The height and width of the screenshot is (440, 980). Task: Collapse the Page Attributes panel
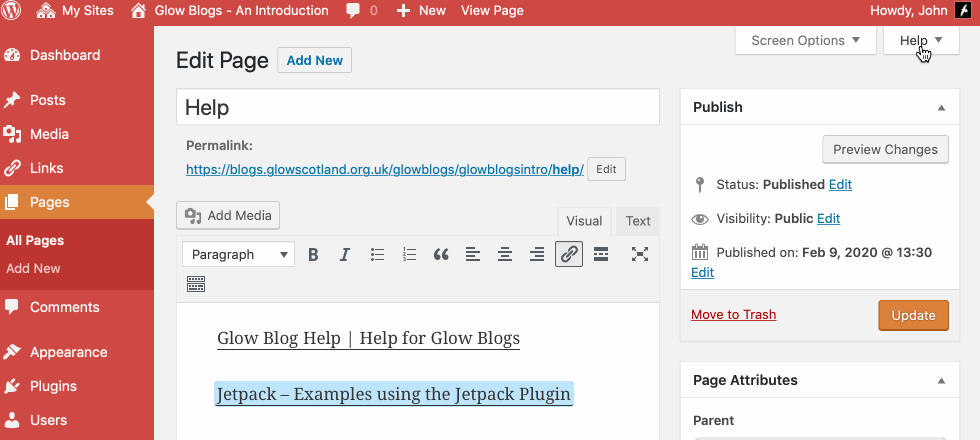pos(941,381)
